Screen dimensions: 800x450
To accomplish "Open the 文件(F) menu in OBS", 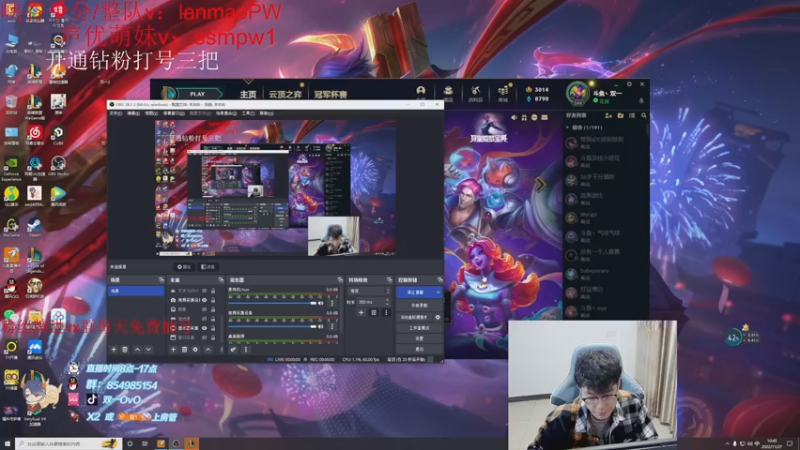I will 116,113.
